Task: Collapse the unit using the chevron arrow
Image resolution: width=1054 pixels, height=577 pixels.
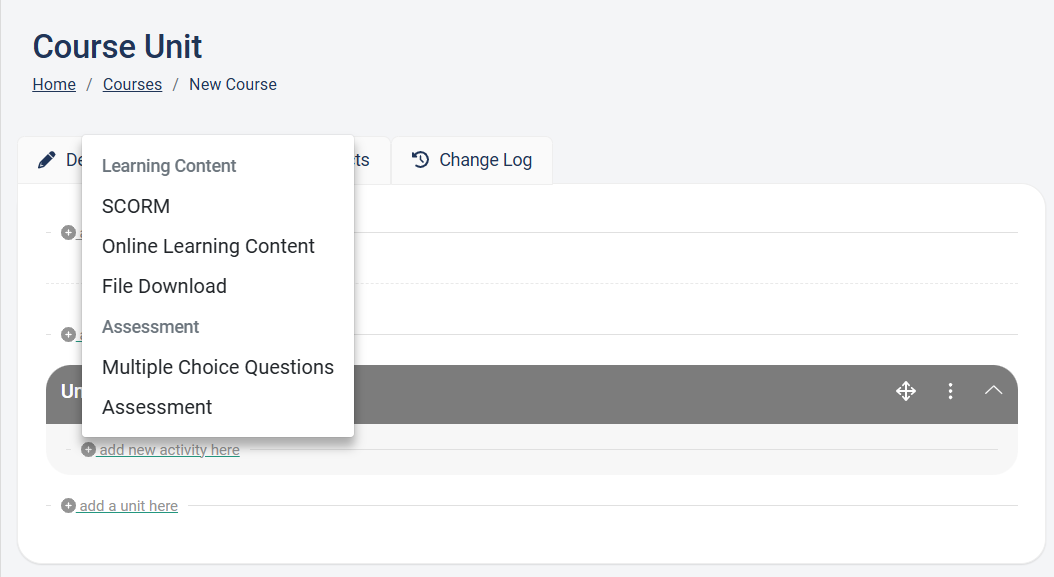Action: pos(993,391)
